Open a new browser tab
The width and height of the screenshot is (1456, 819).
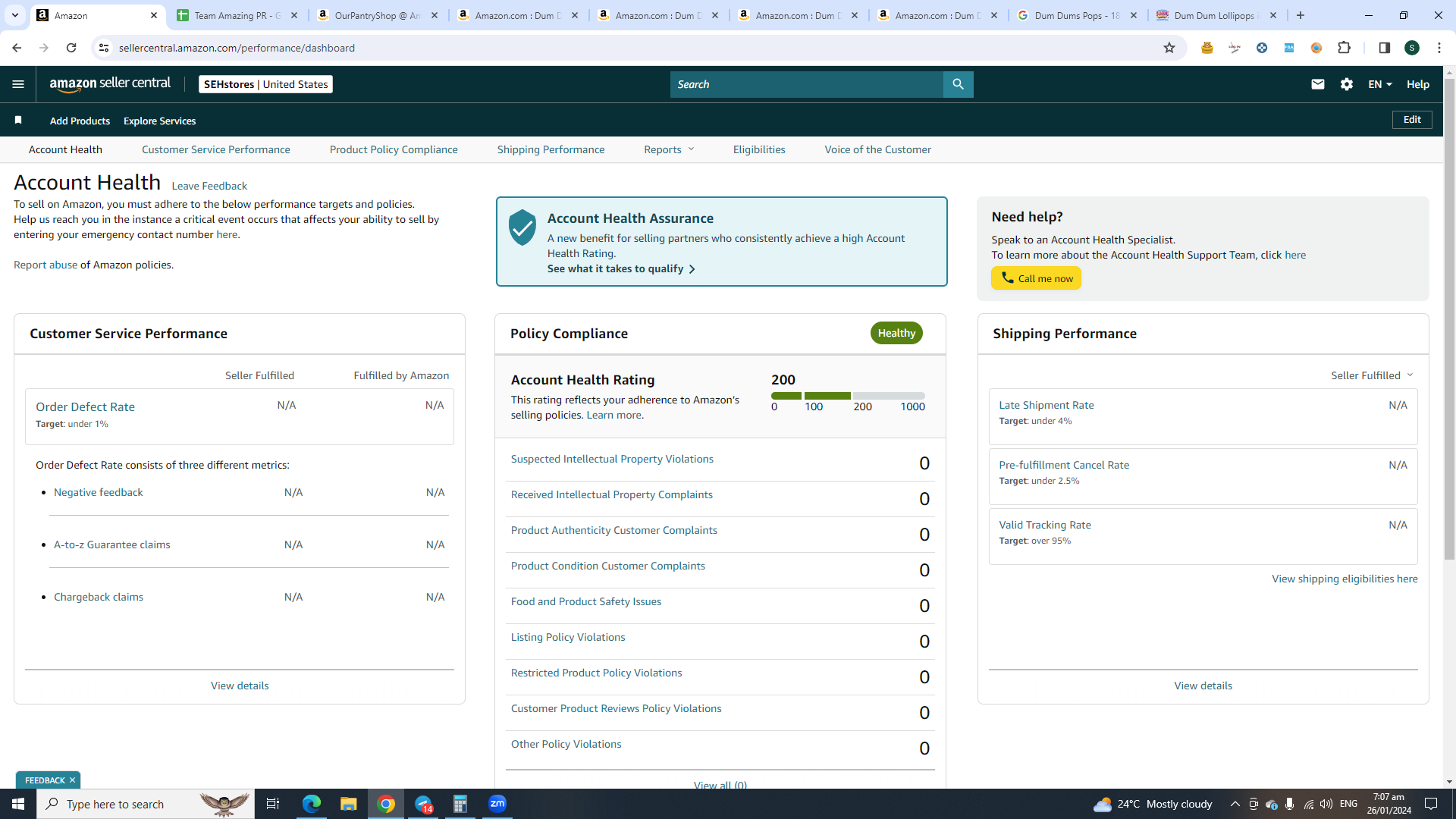(x=1300, y=15)
